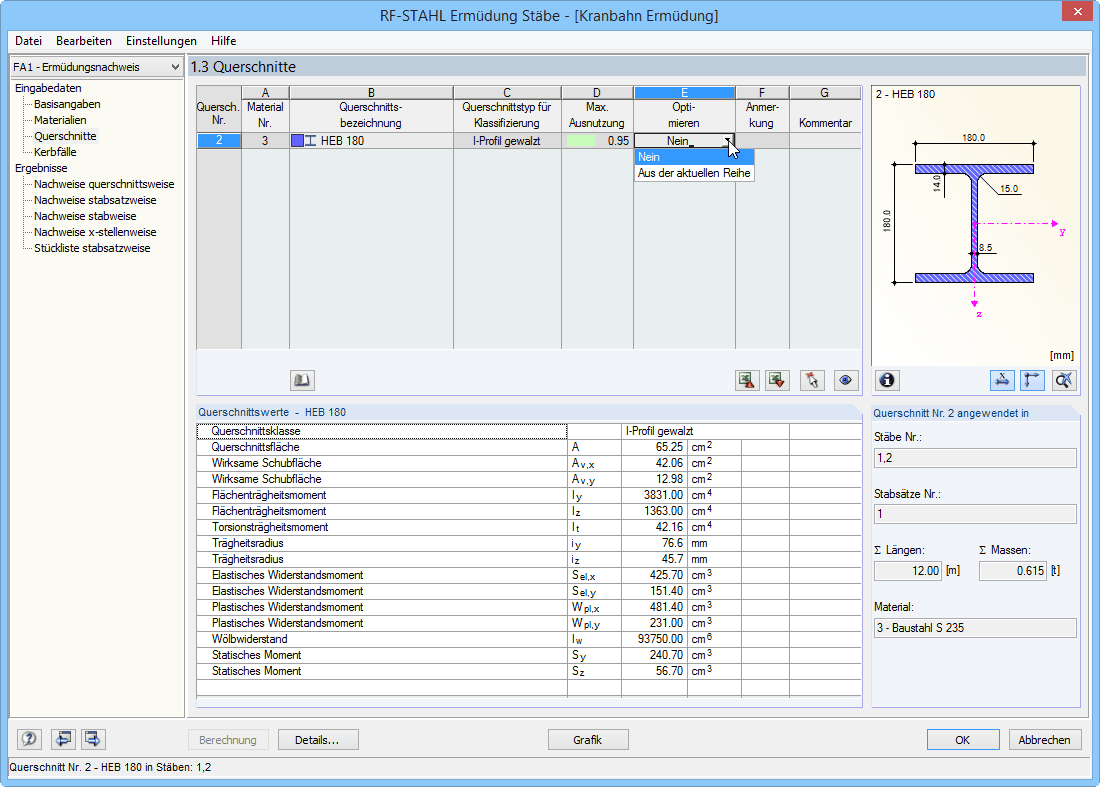Click Material Nr. cell 3
Screen dimensions: 1100x787
click(x=265, y=141)
